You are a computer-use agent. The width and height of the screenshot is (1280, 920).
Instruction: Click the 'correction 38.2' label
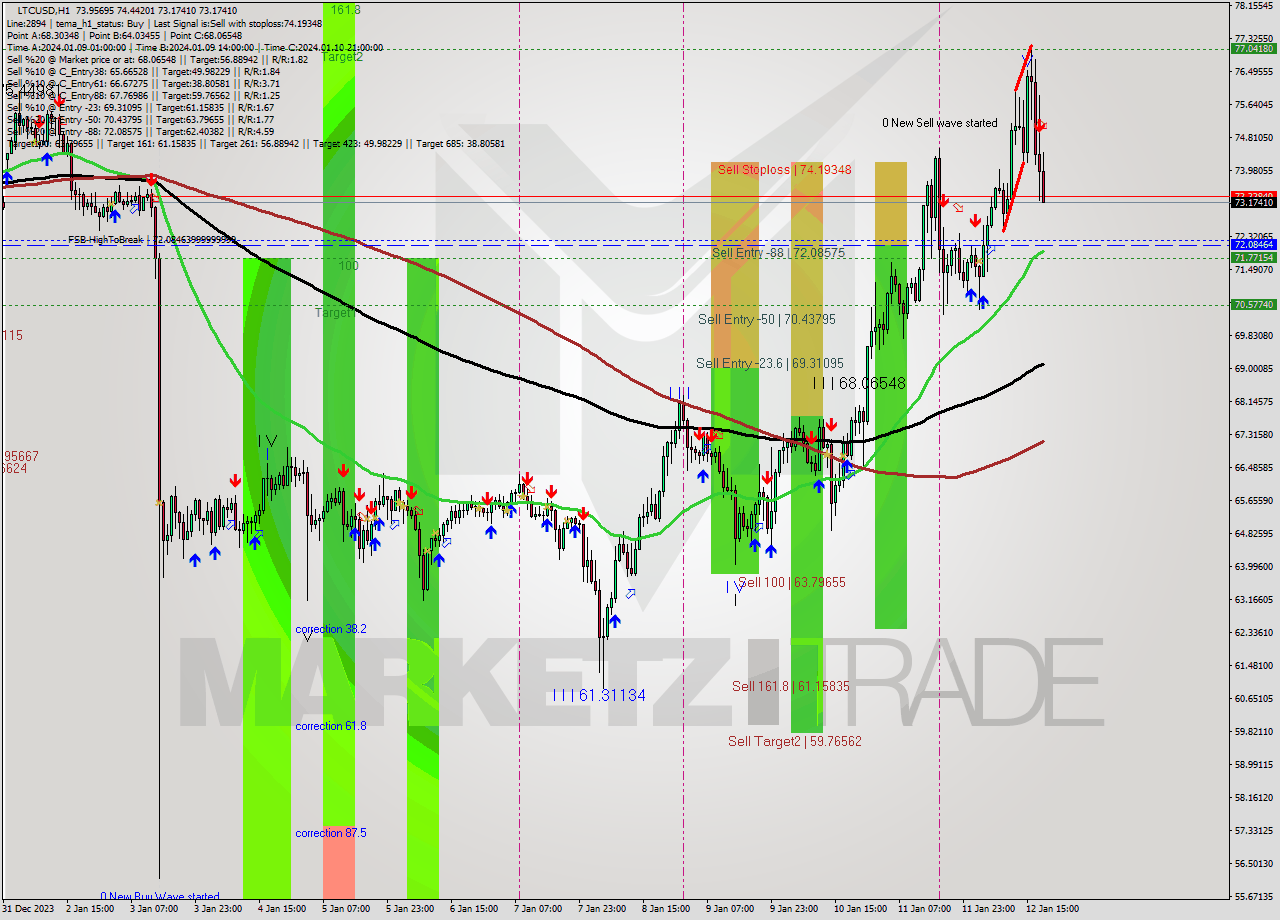pyautogui.click(x=331, y=629)
